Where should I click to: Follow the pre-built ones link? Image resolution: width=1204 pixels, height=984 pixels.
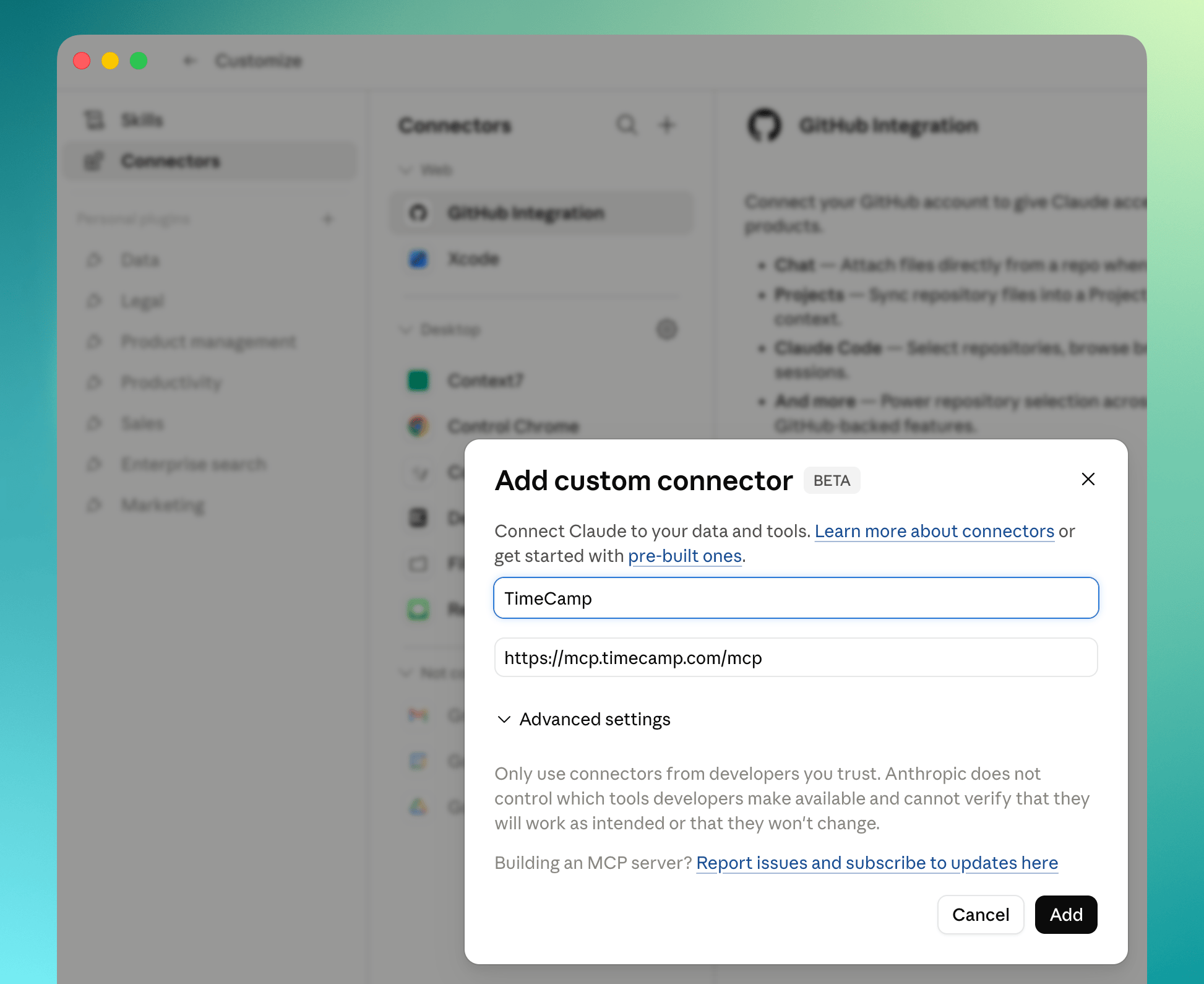pos(685,556)
